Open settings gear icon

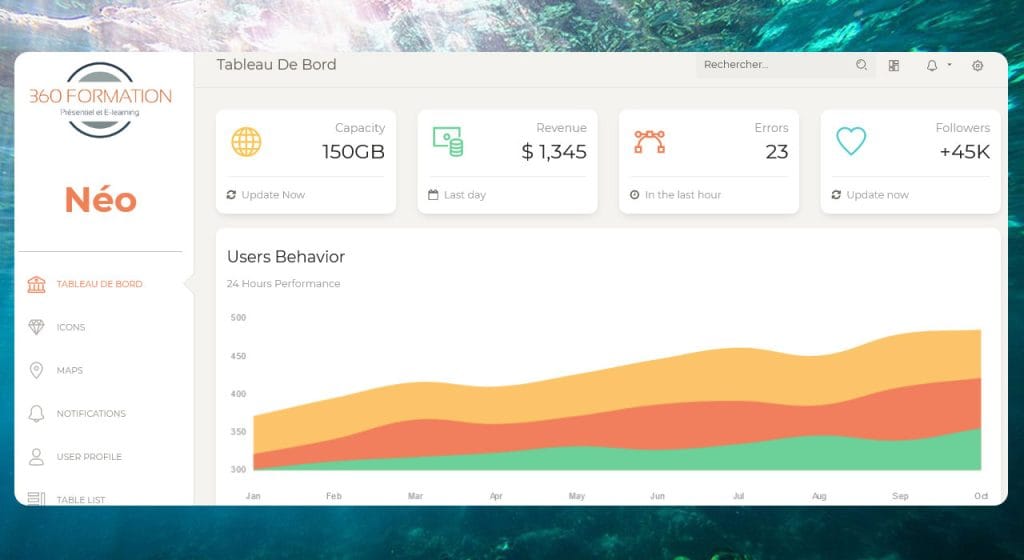978,66
